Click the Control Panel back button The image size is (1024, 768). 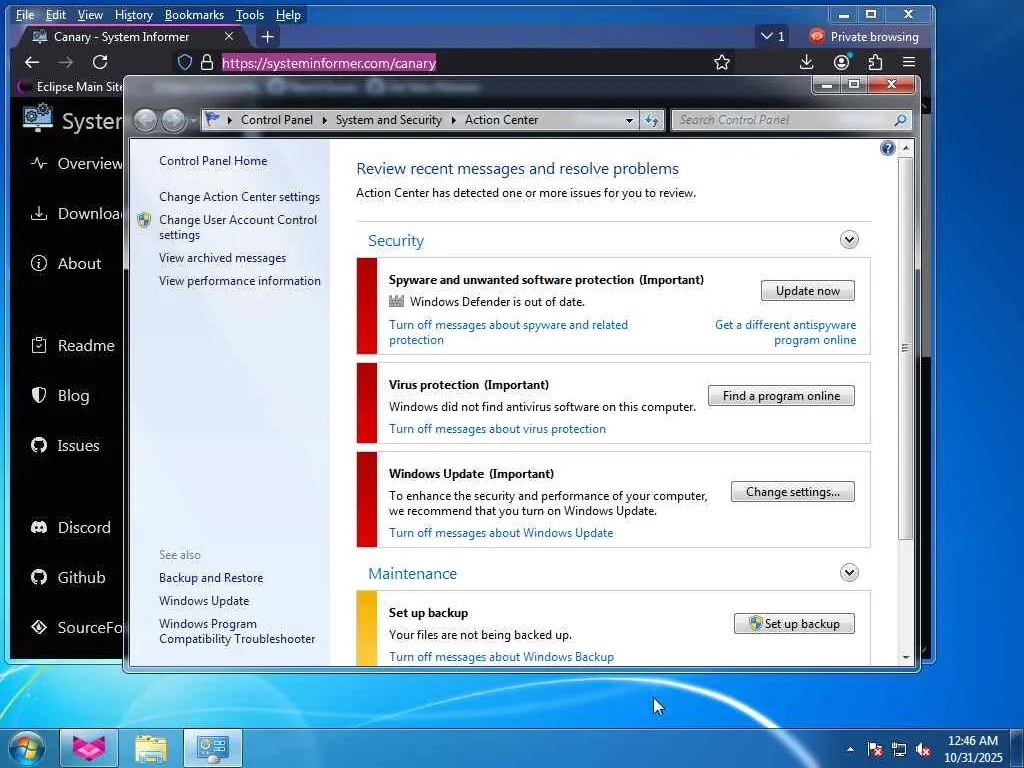[146, 120]
